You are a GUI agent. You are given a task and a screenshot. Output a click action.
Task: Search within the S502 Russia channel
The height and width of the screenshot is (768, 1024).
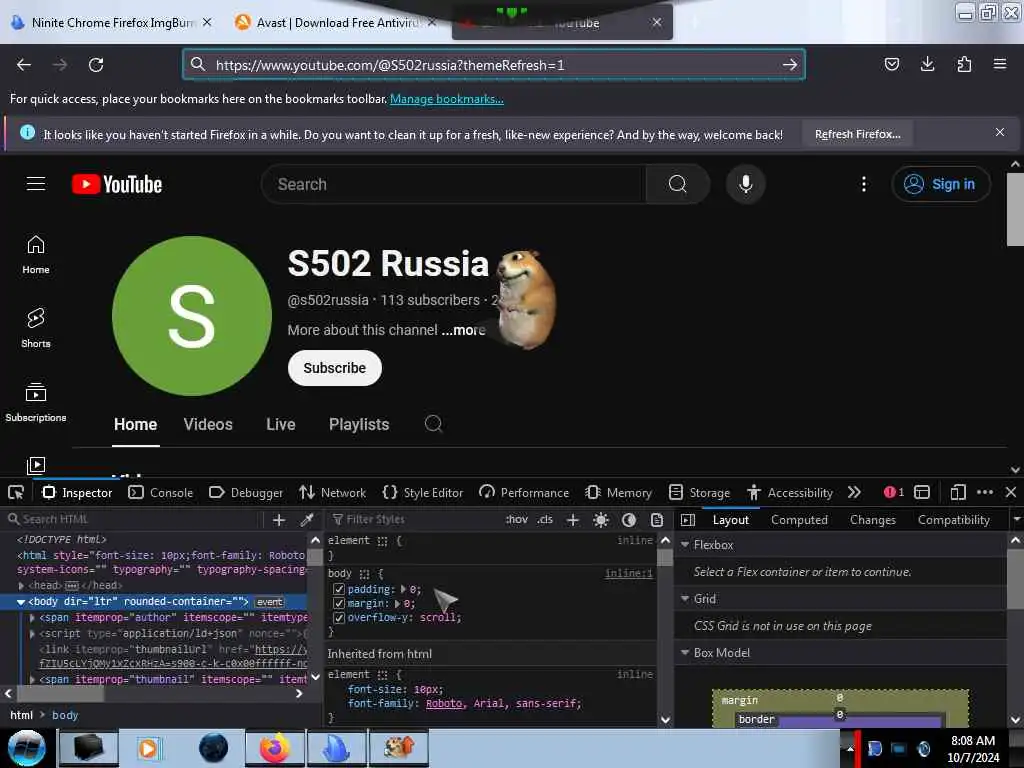point(433,424)
